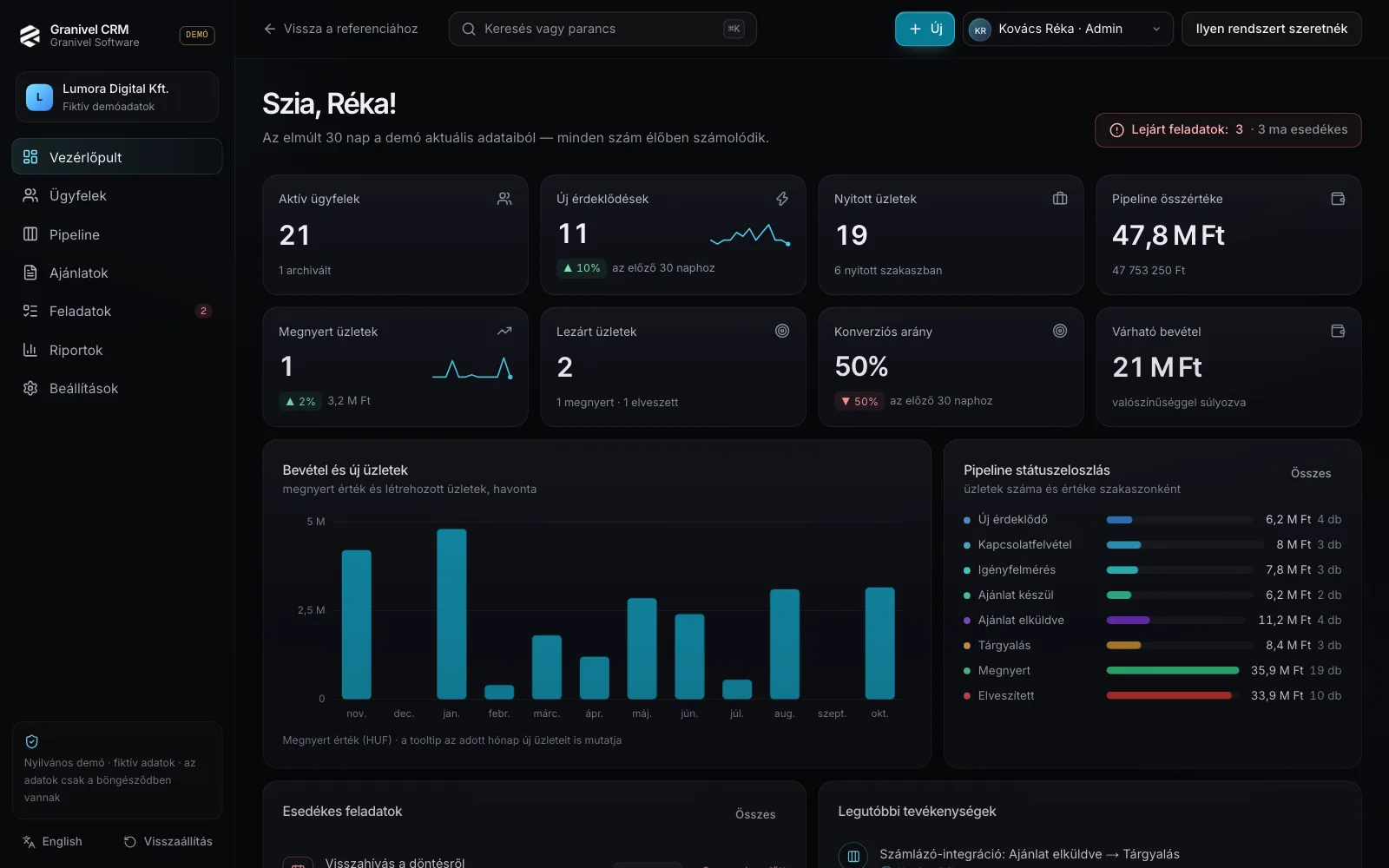The image size is (1389, 868).
Task: Click the jan. revenue bar in chart
Action: pyautogui.click(x=451, y=614)
